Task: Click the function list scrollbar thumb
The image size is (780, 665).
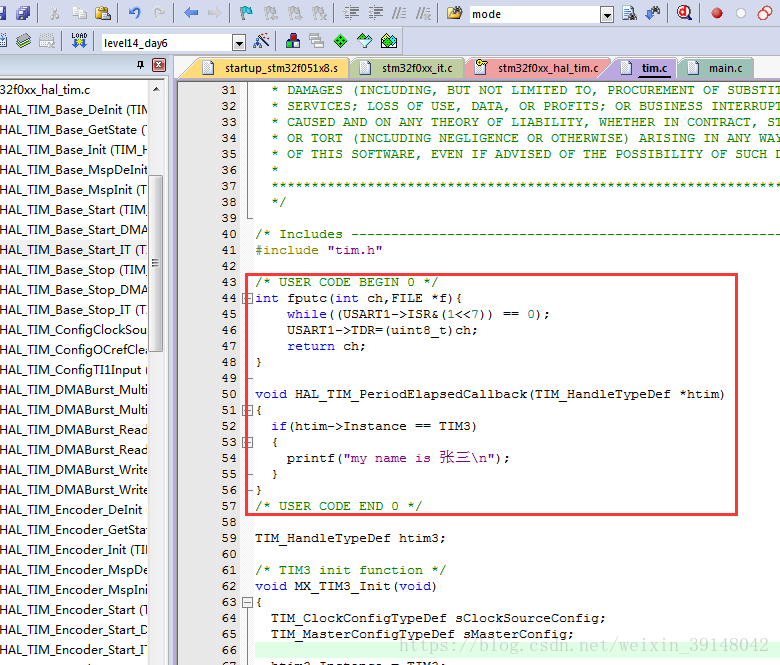Action: point(156,263)
